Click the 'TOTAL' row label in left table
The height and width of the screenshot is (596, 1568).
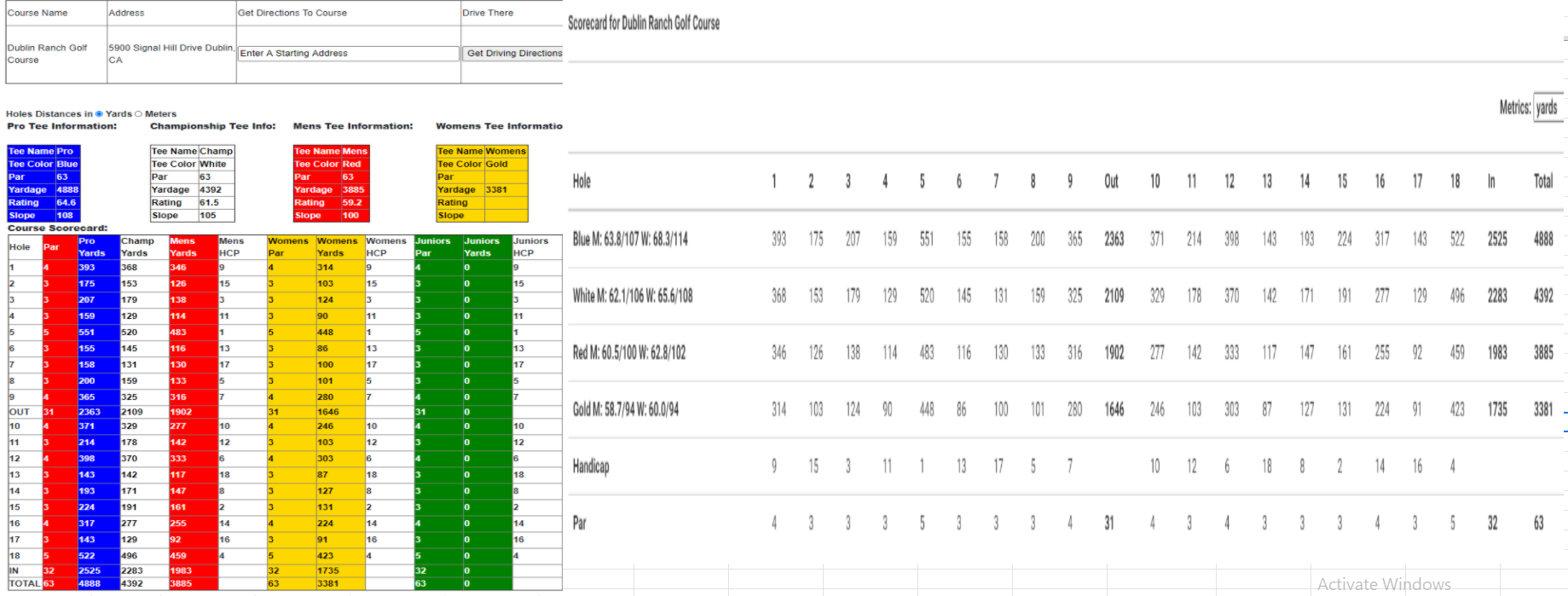(25, 584)
